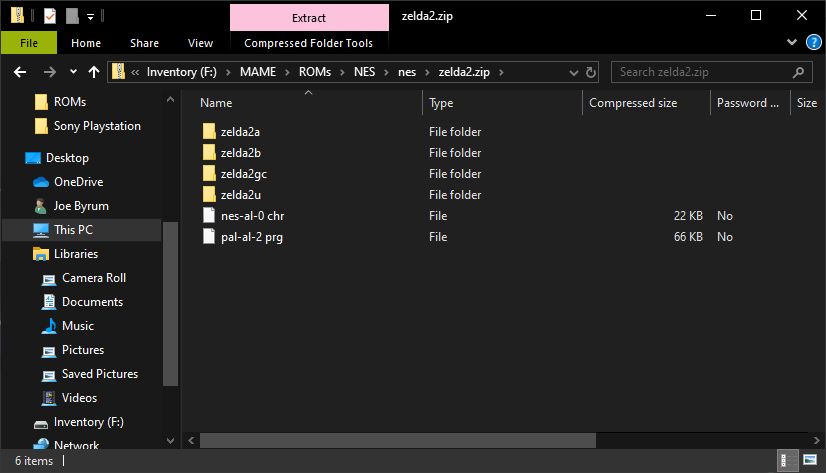Open Sony Playstation in navigation pane
Screen dimensions: 826x473
pyautogui.click(x=97, y=126)
